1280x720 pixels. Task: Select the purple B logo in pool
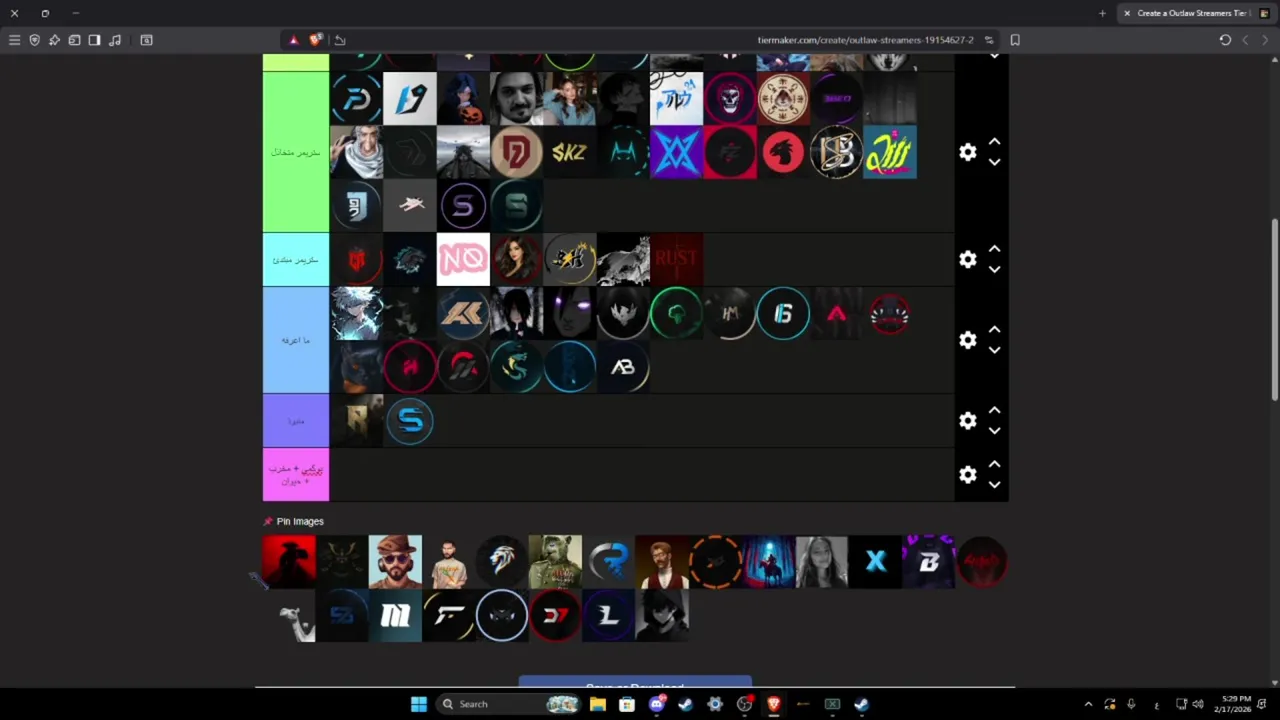tap(929, 562)
